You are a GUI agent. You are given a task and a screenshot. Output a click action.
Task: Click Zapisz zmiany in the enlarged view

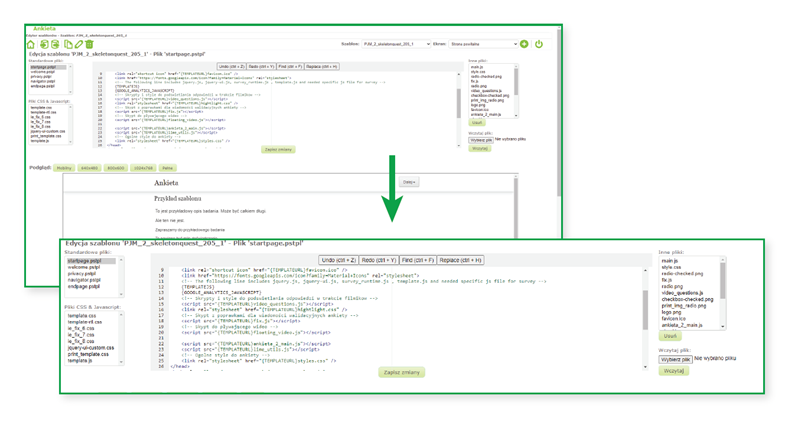402,372
